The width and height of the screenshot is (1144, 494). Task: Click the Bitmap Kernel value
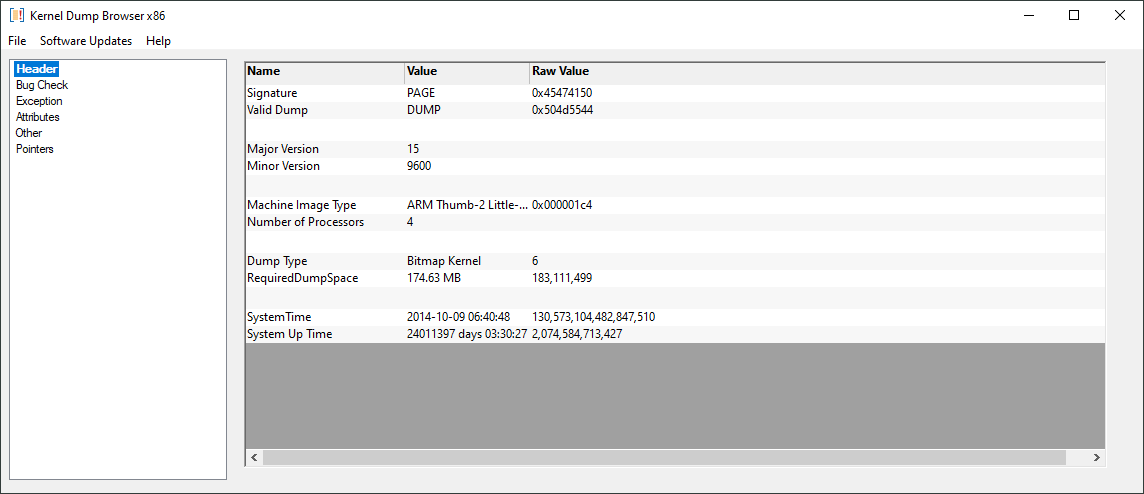click(444, 260)
